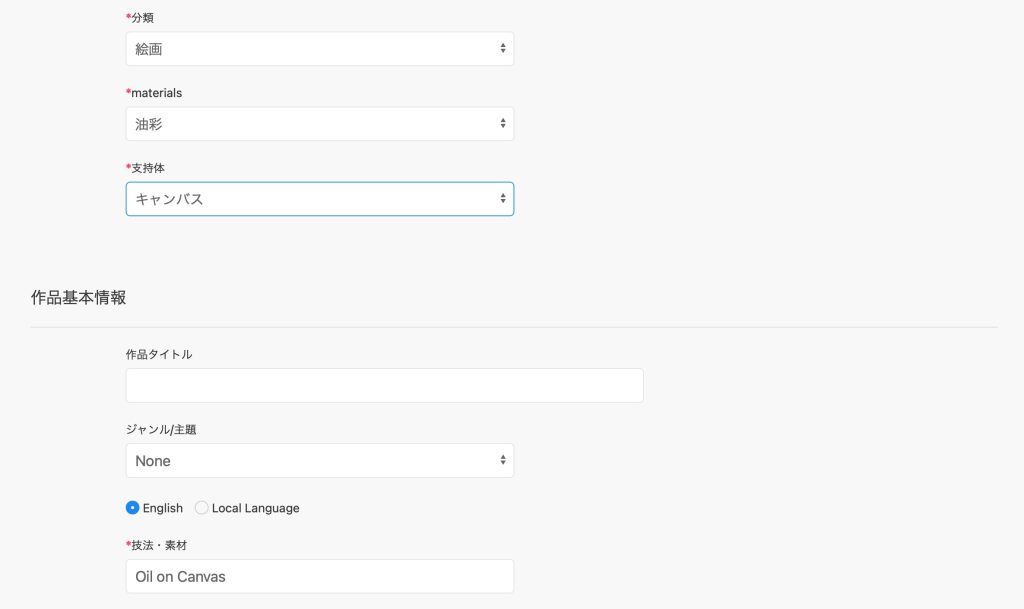Click the arrow icon on the 支持体 select
This screenshot has height=609, width=1024.
point(502,199)
